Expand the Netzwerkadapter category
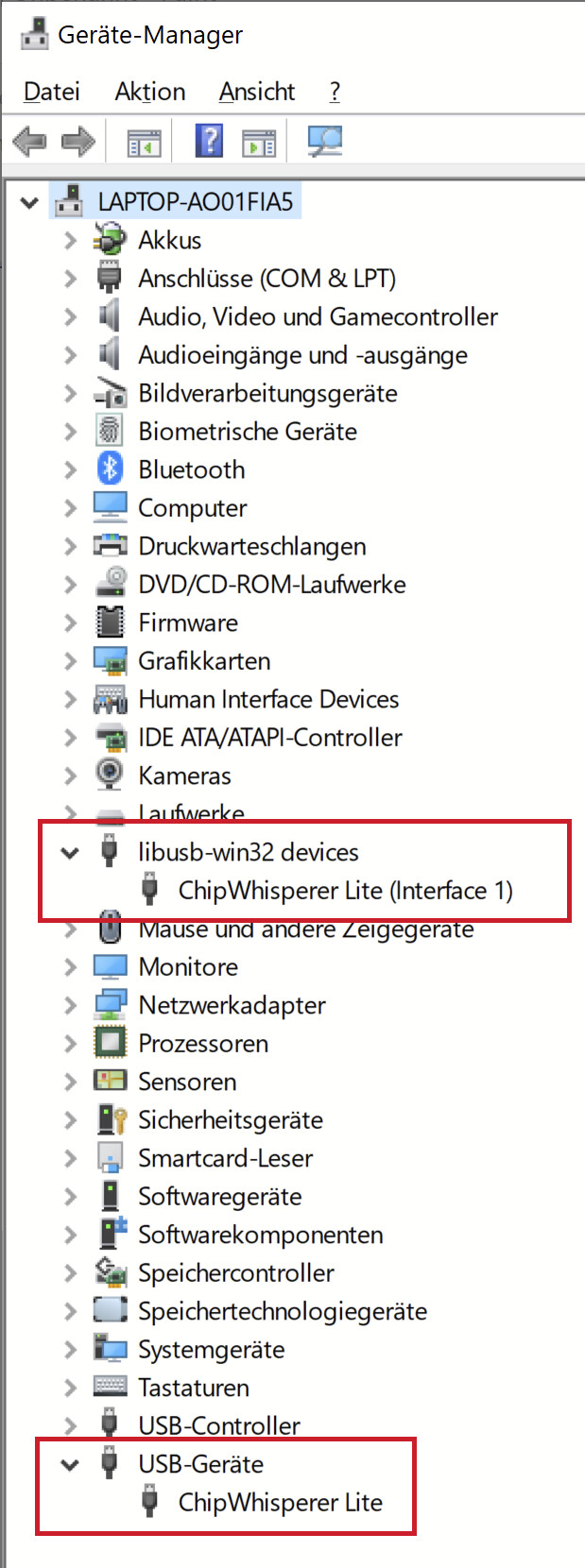Image resolution: width=585 pixels, height=1568 pixels. pos(70,1005)
